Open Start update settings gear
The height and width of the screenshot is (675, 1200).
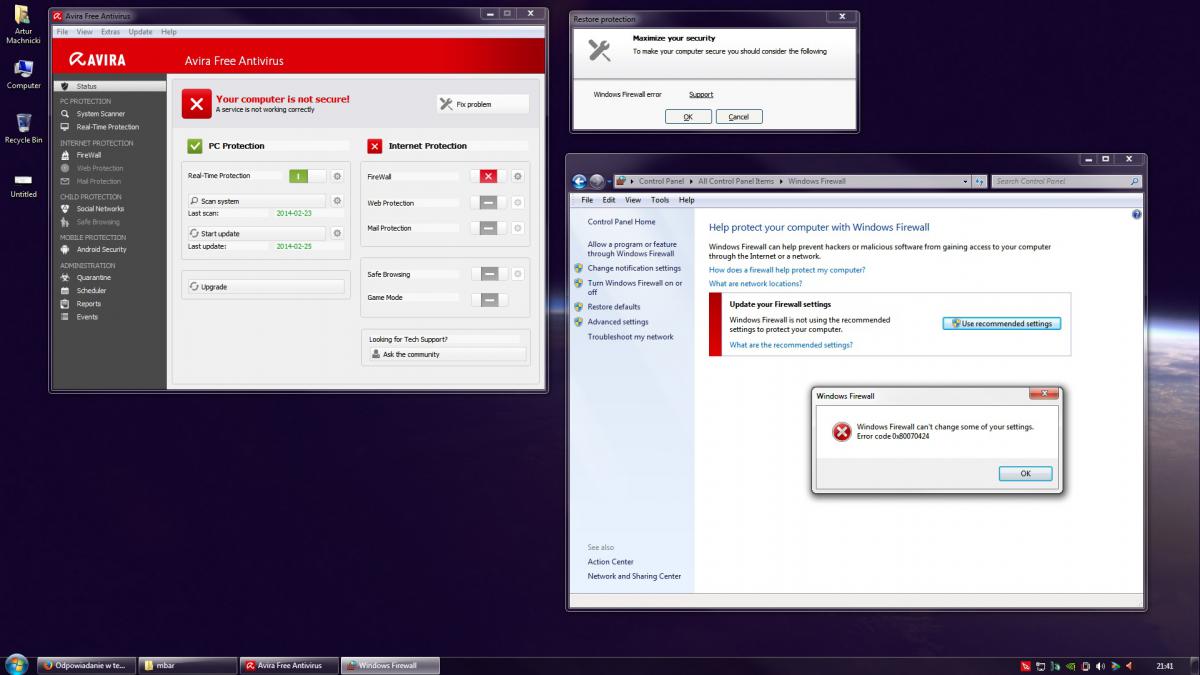[337, 233]
